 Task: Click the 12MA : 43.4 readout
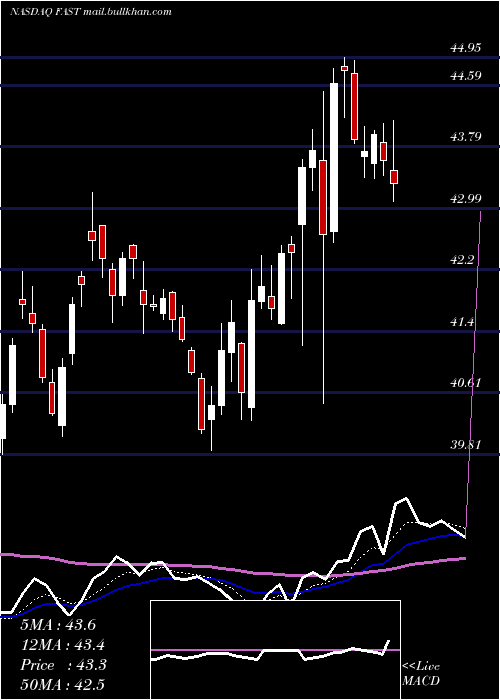coord(63,645)
